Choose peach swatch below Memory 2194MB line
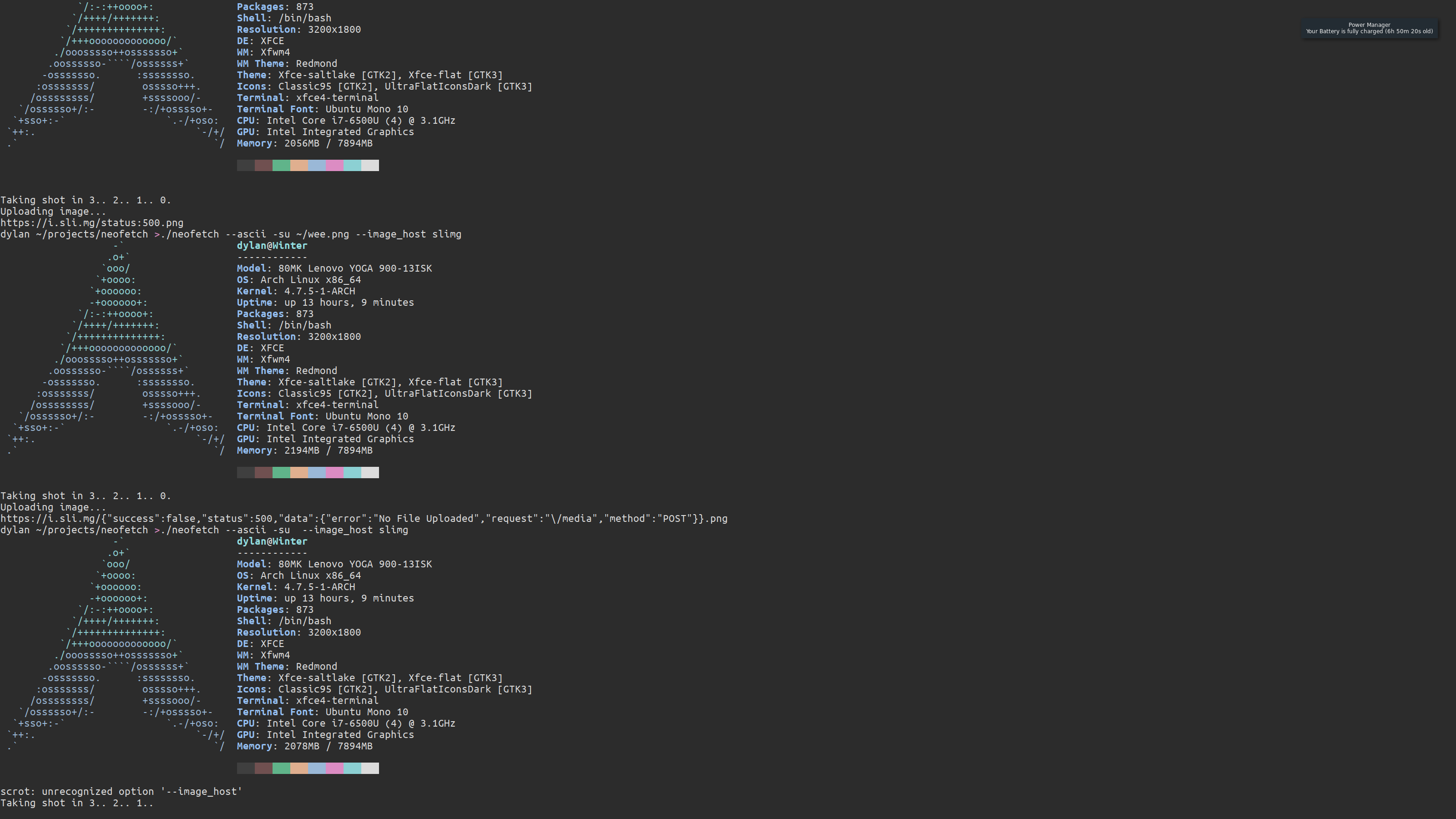The width and height of the screenshot is (1456, 819). (299, 473)
